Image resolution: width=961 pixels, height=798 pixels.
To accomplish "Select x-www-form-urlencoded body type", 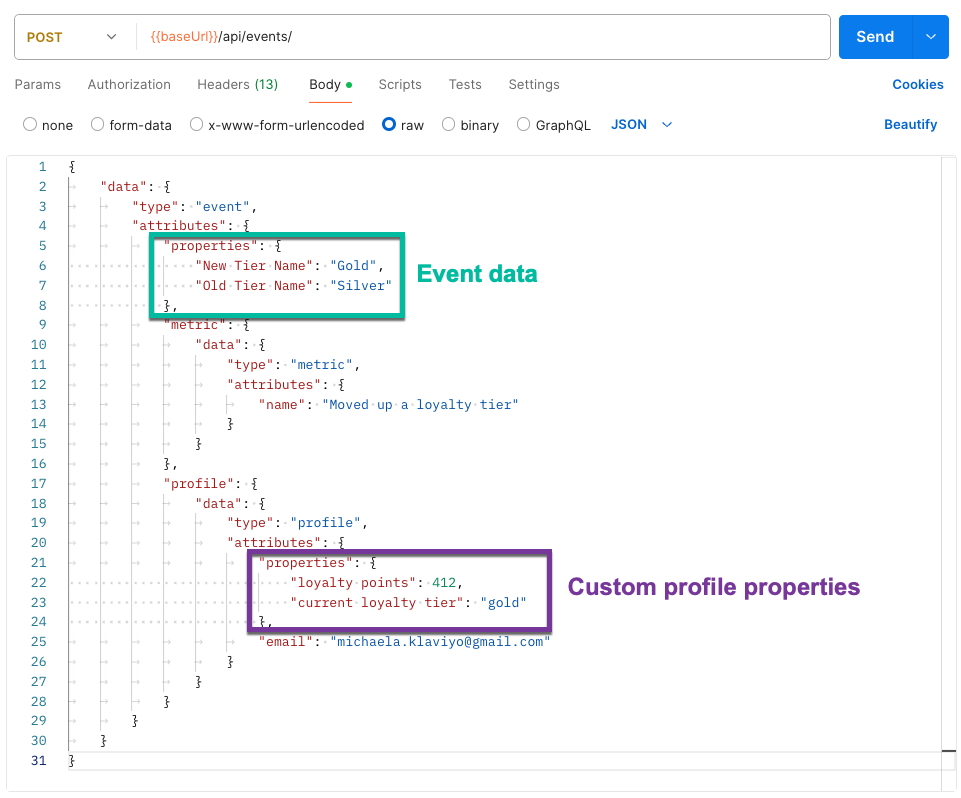I will pyautogui.click(x=196, y=124).
